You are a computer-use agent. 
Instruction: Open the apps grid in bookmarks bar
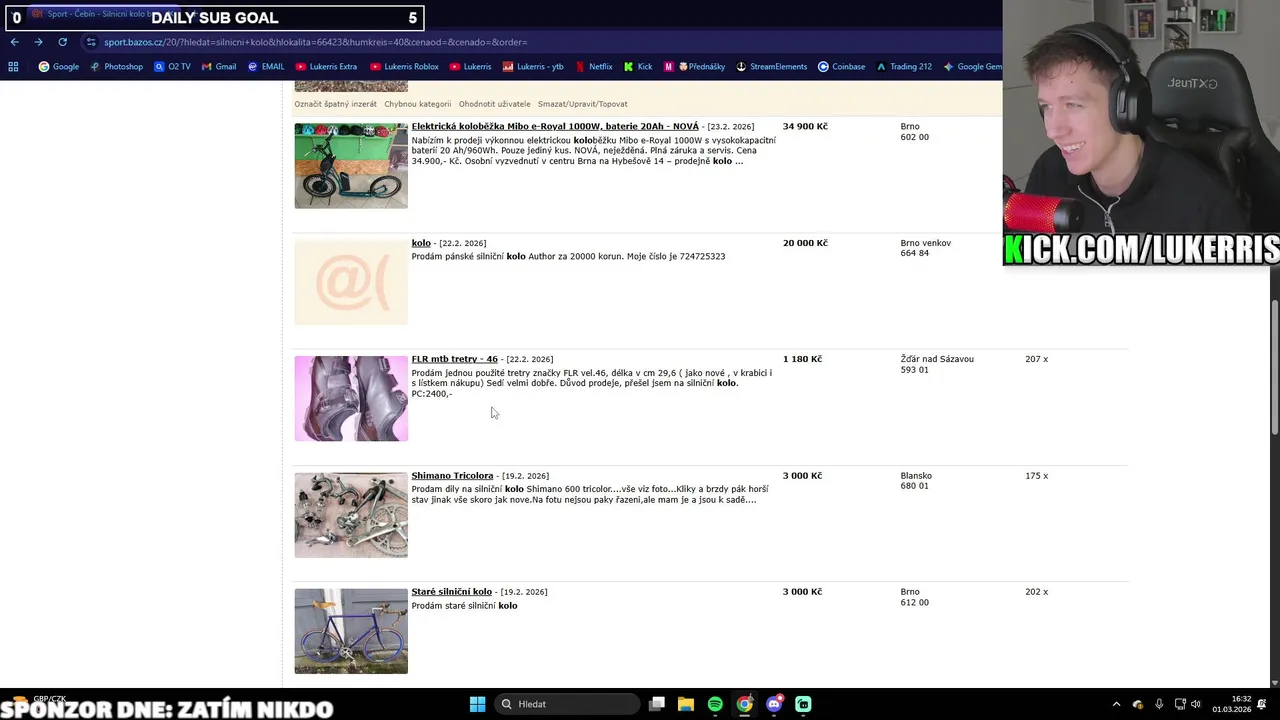[x=13, y=67]
